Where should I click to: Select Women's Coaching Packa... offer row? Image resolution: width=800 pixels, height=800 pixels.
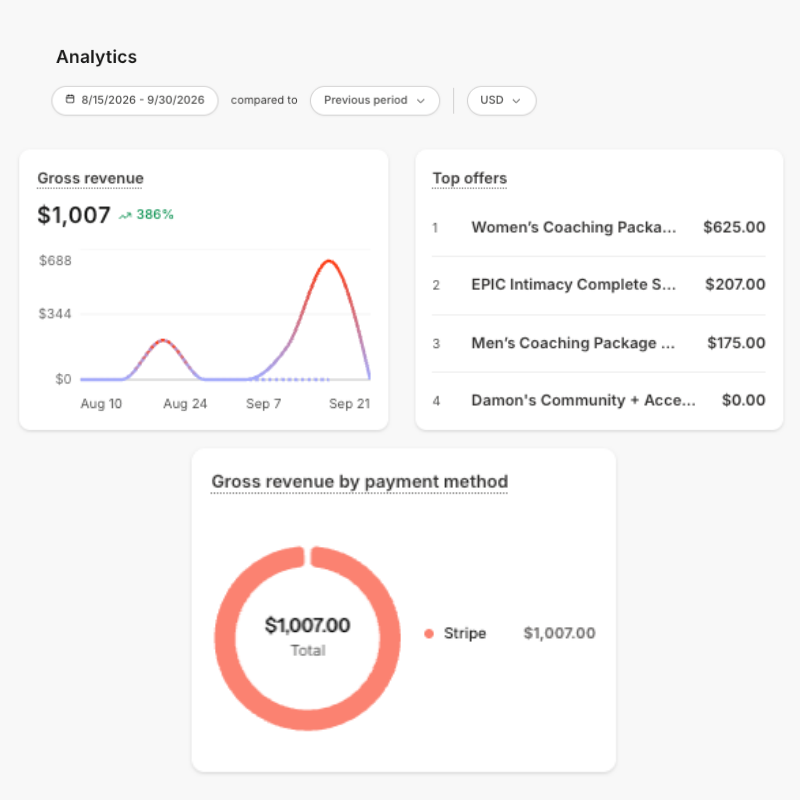[x=598, y=228]
